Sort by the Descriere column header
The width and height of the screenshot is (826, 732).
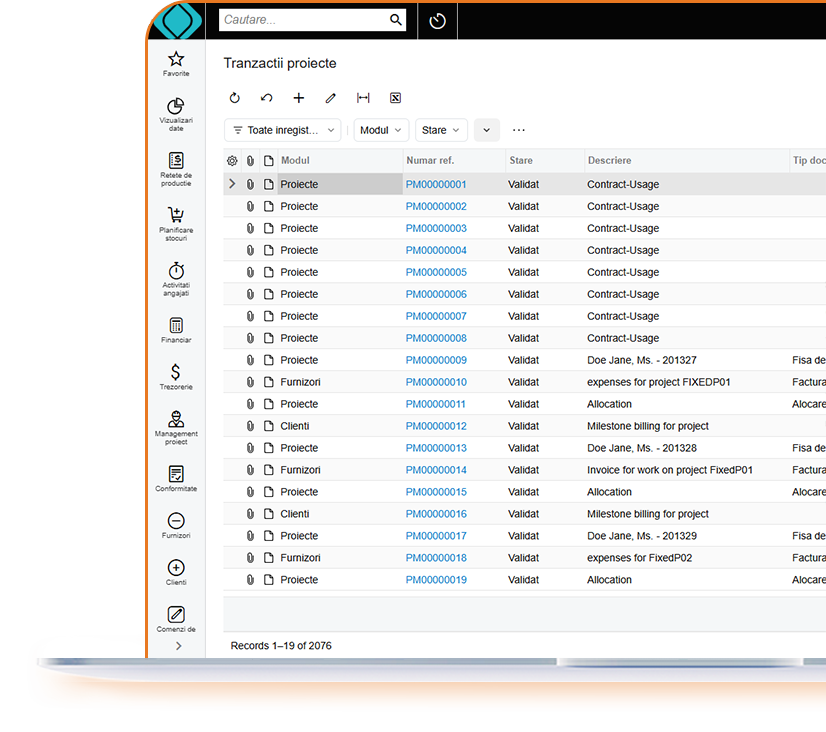[610, 160]
